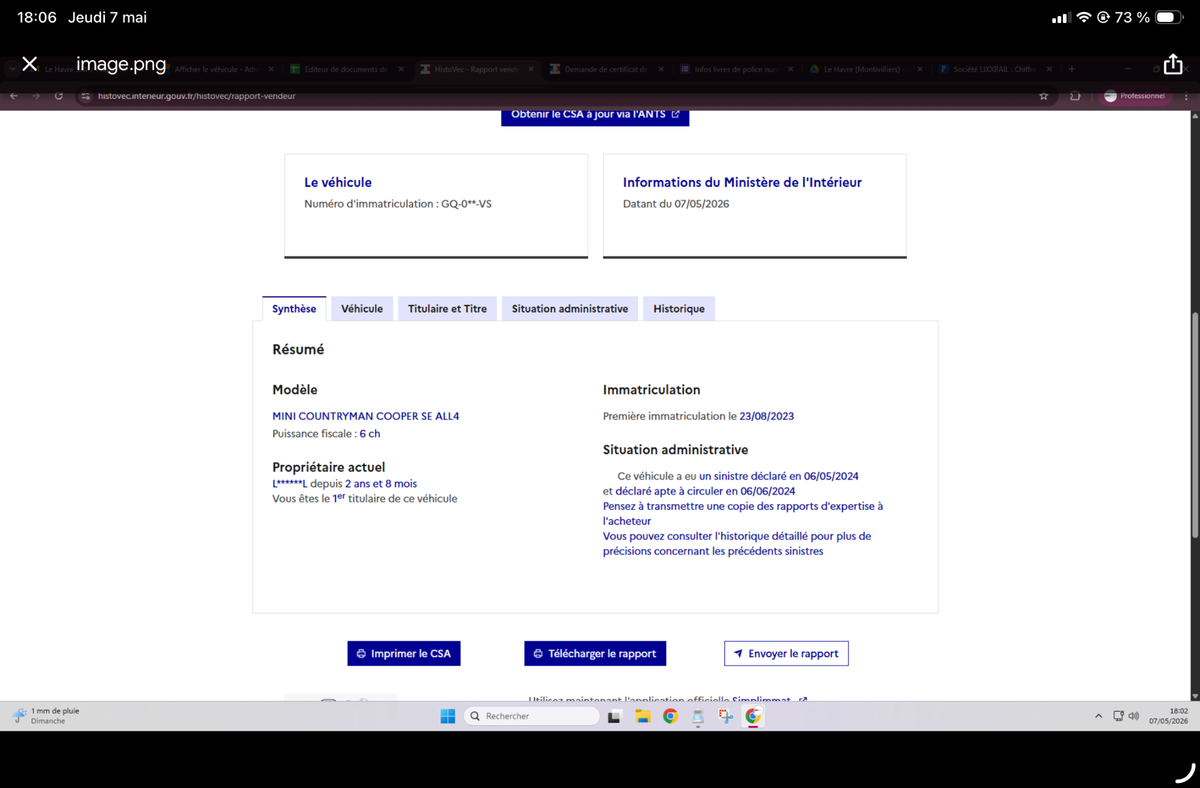Select the Situation administrative tab
The width and height of the screenshot is (1200, 788).
[x=570, y=309]
